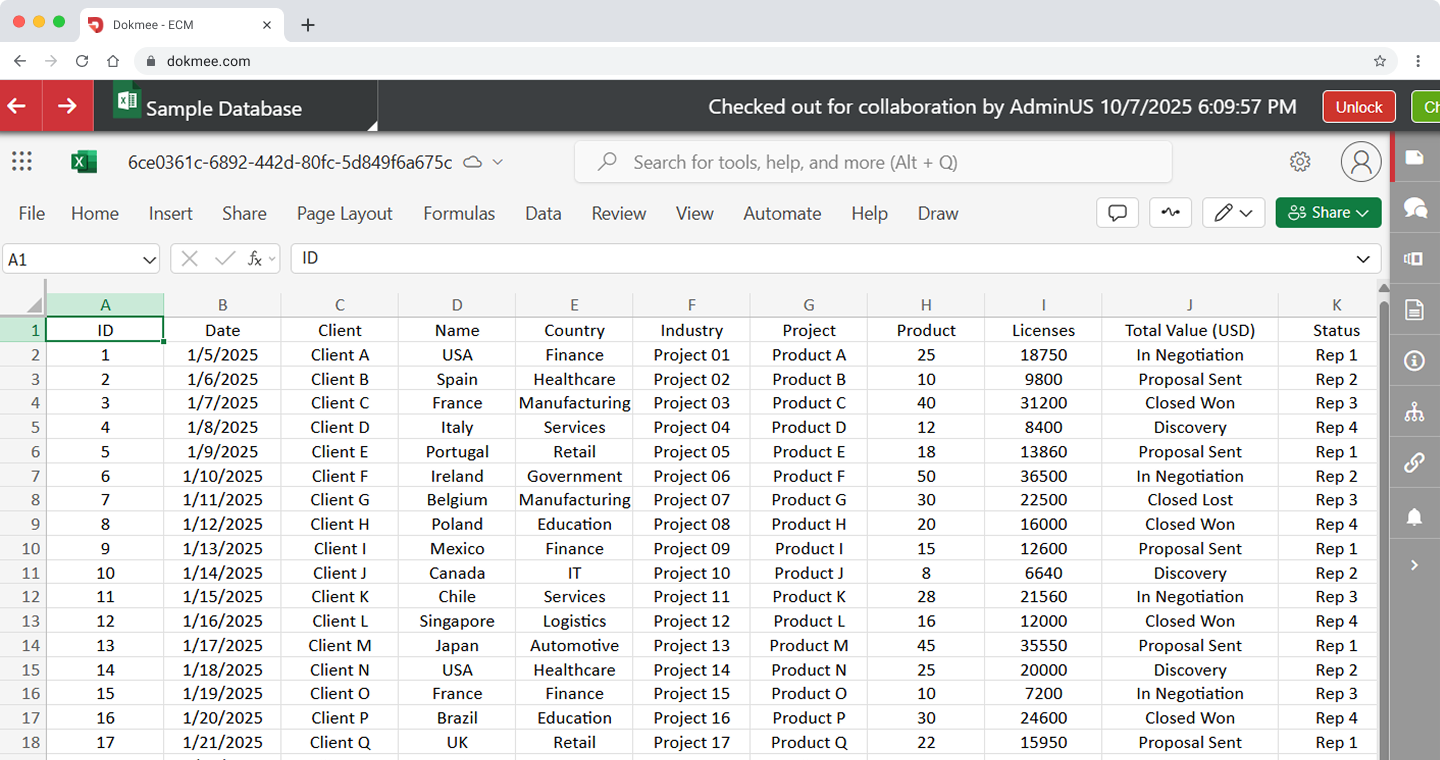Open a new browser tab with plus

coord(308,25)
